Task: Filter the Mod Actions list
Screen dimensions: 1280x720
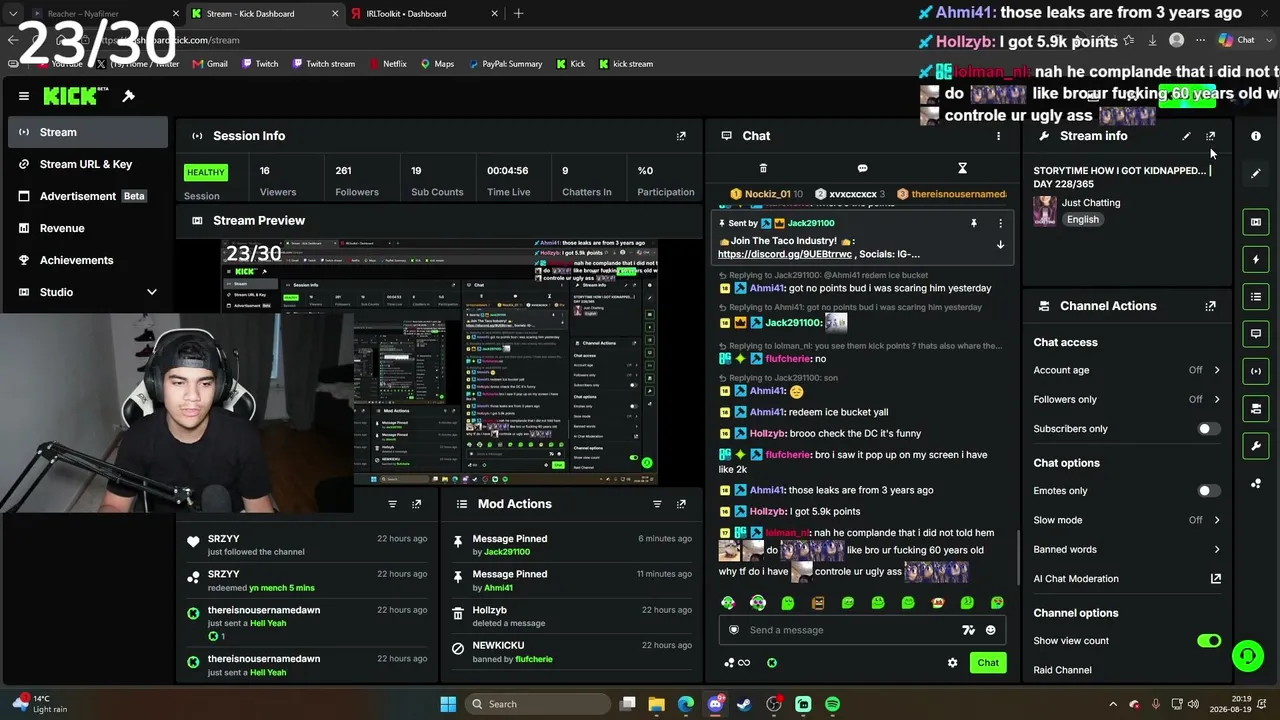Action: point(657,504)
